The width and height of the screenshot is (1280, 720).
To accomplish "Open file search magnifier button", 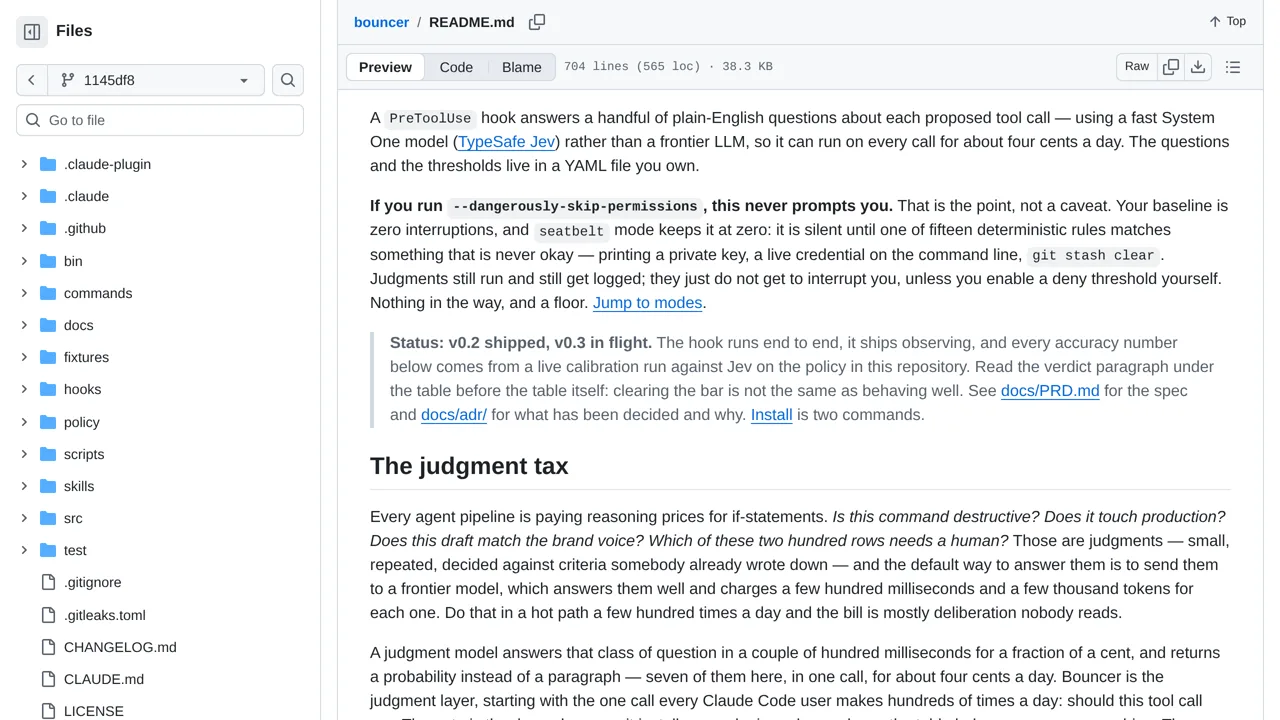I will pyautogui.click(x=288, y=80).
